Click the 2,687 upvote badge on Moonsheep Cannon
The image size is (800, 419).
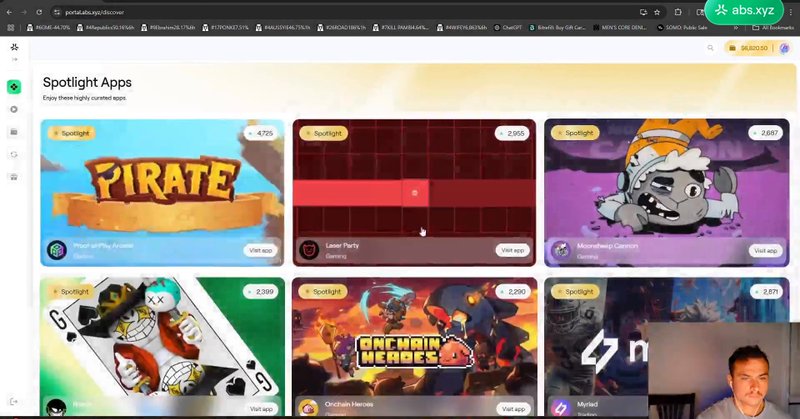[x=765, y=133]
